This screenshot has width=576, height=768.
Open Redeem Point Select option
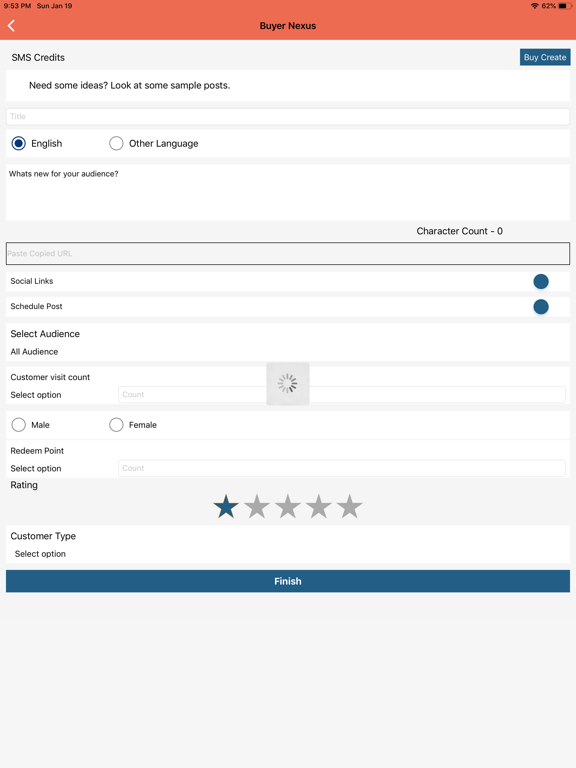(x=36, y=468)
